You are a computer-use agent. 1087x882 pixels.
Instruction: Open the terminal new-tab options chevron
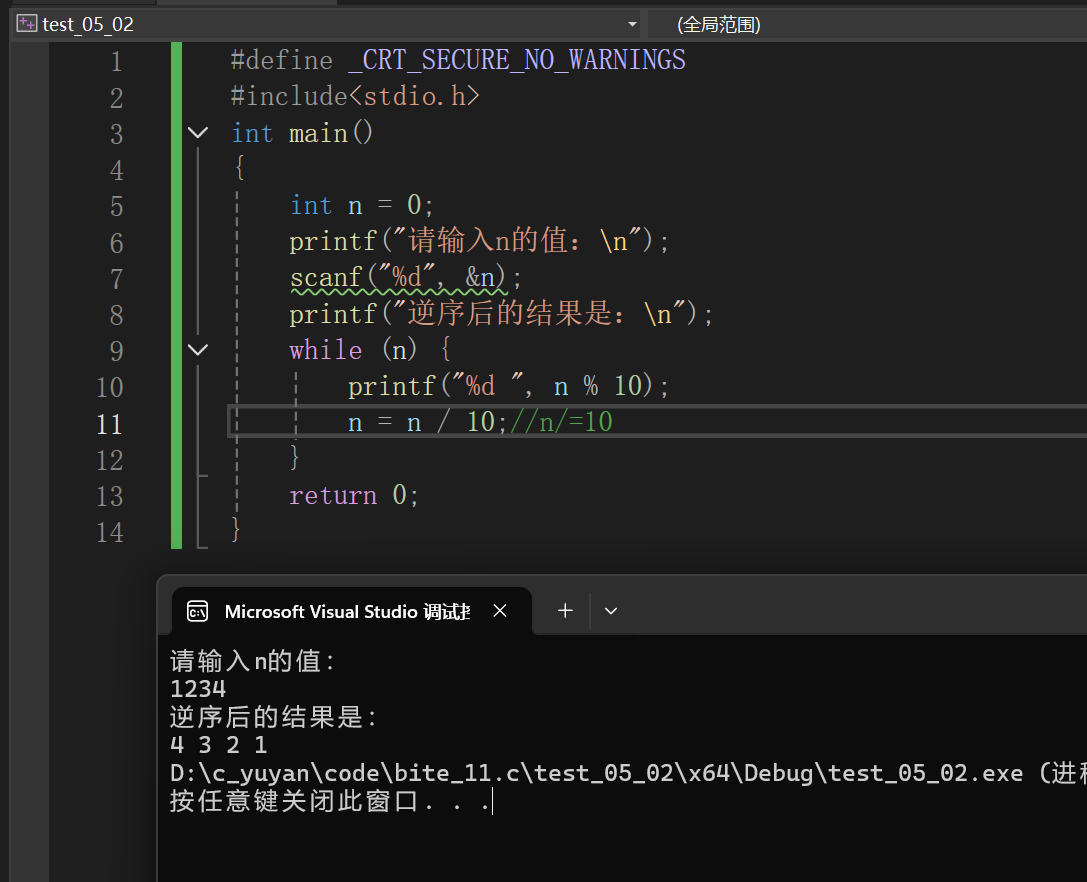[611, 611]
